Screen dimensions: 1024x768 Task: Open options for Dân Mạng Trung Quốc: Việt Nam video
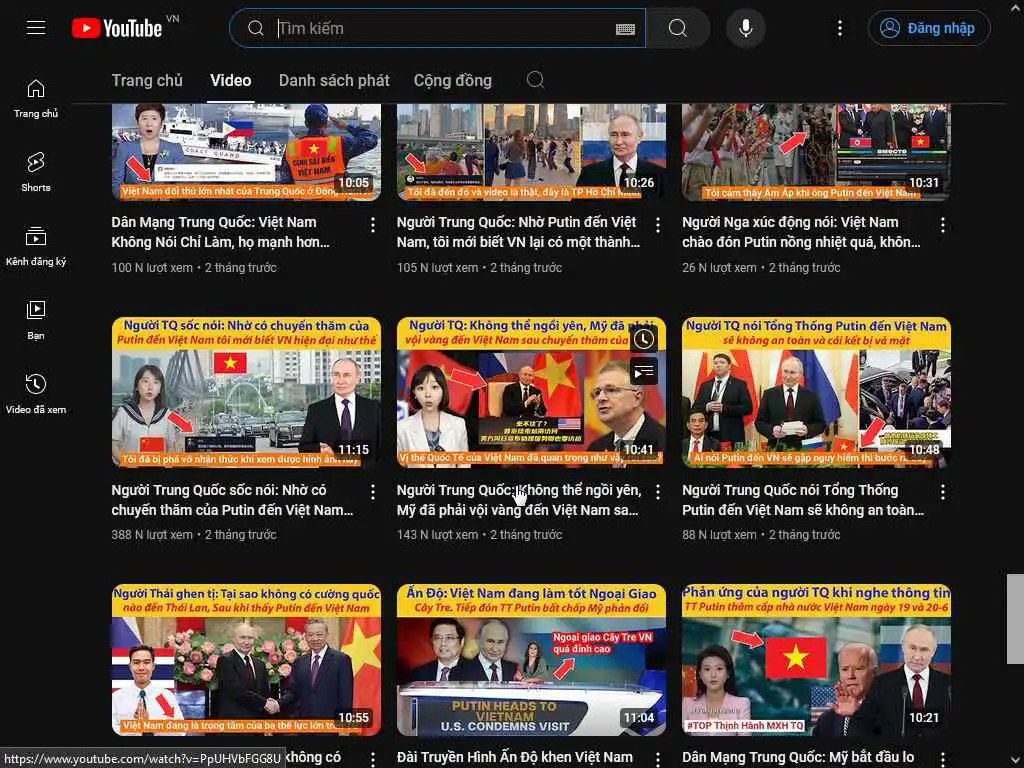pyautogui.click(x=373, y=225)
